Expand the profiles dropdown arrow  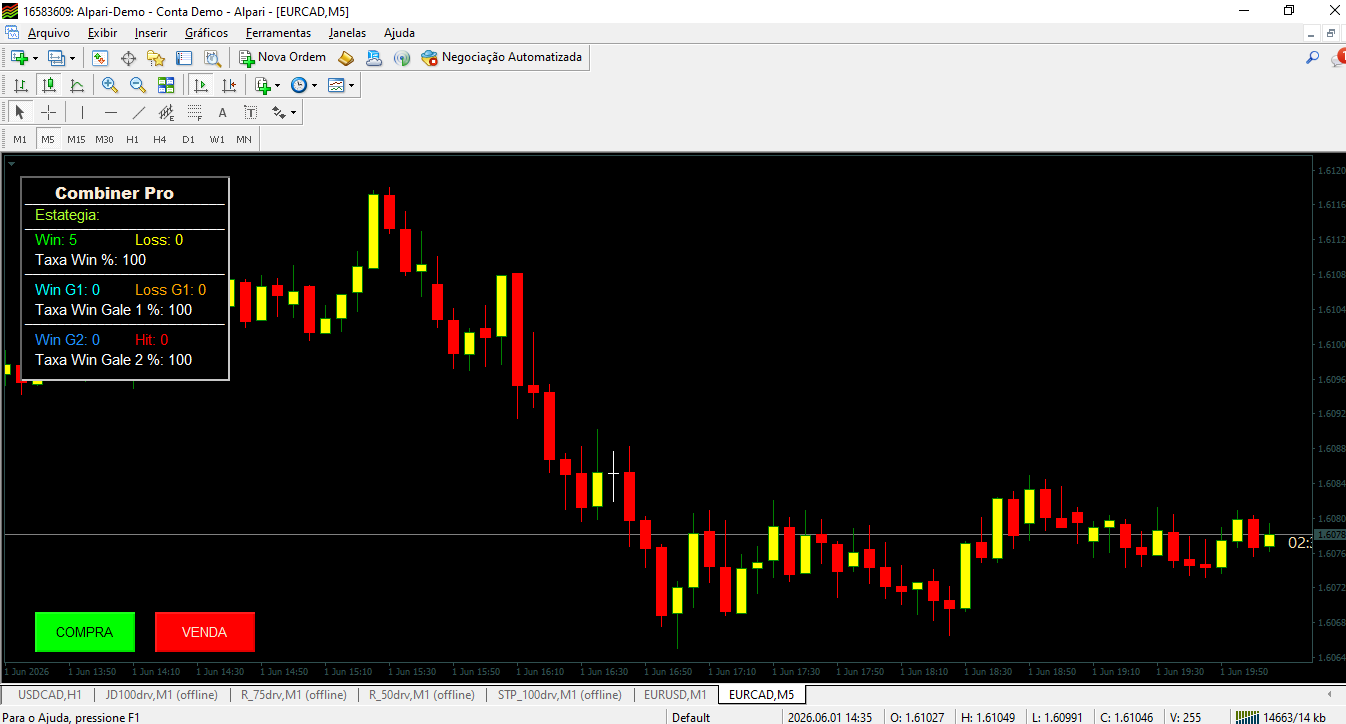point(72,58)
